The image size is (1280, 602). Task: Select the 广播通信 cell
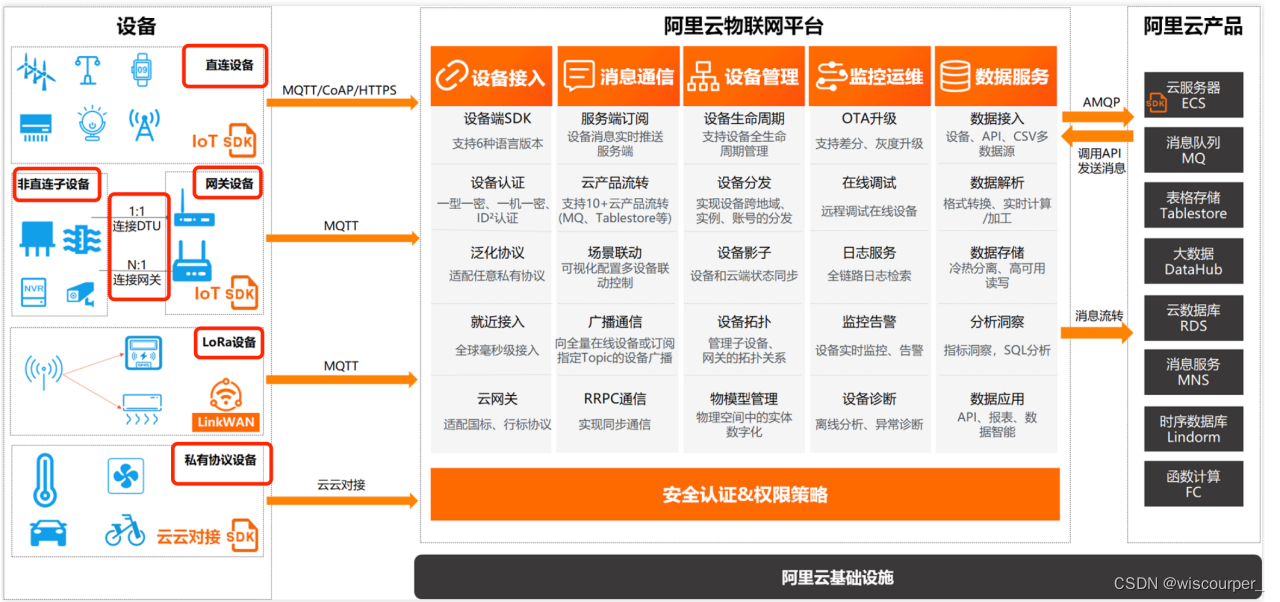click(615, 338)
